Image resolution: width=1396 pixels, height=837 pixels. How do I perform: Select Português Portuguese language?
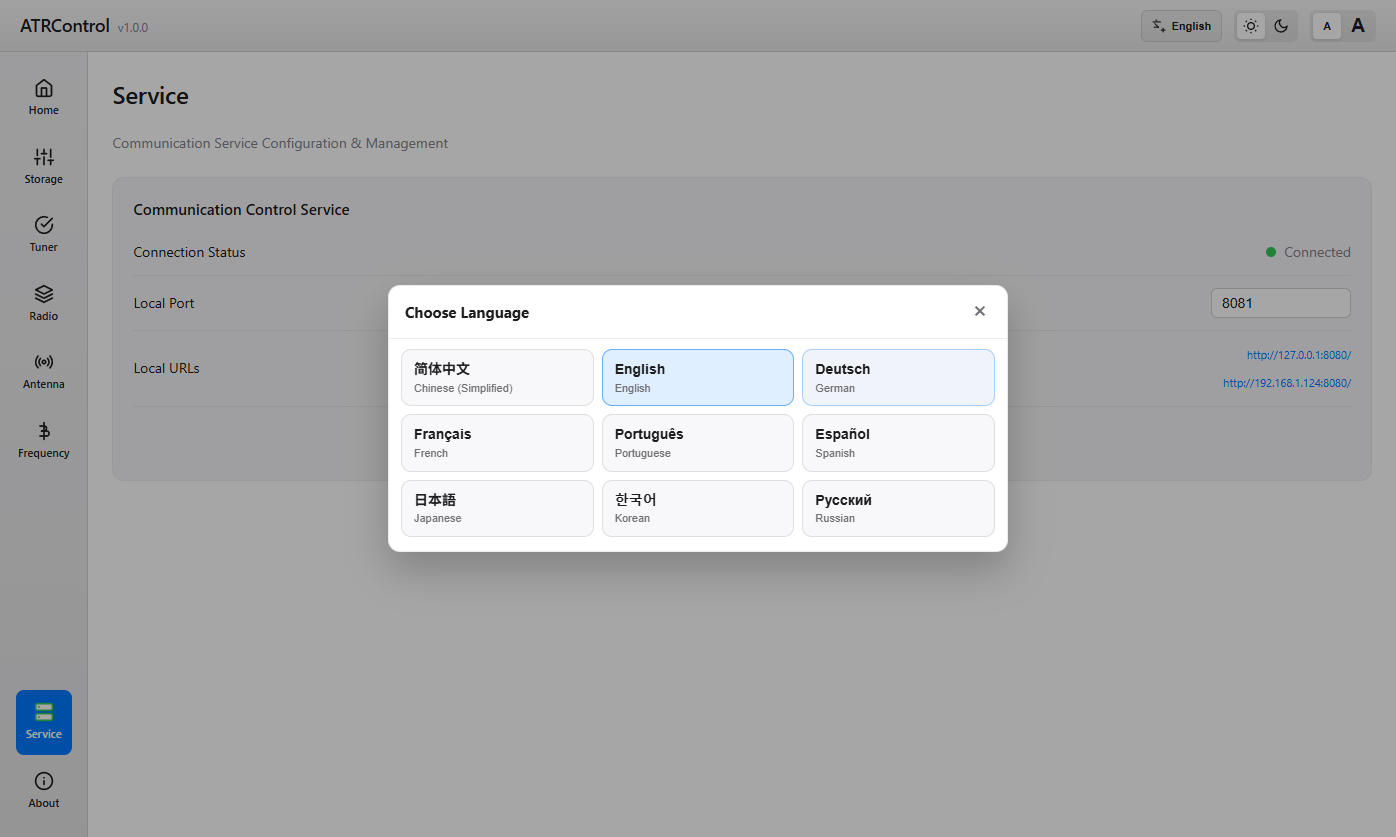pos(698,443)
